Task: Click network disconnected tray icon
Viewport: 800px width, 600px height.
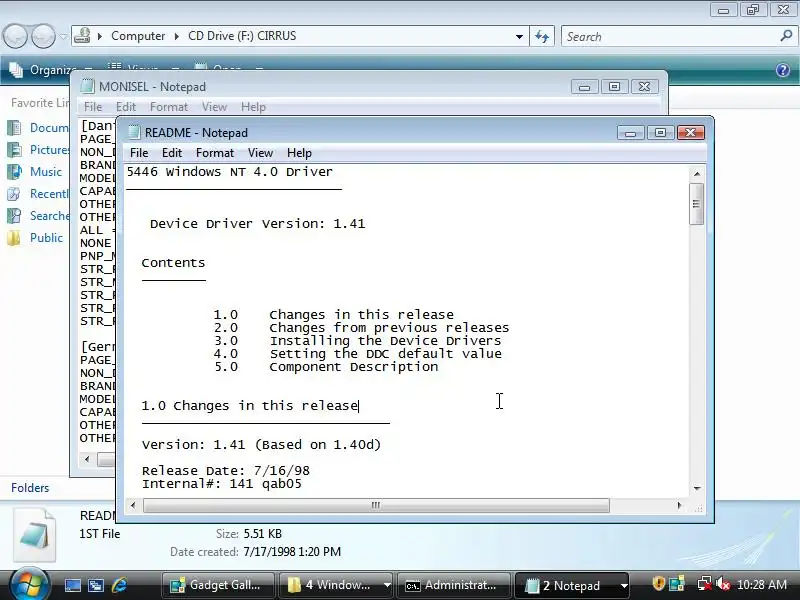Action: [x=705, y=584]
